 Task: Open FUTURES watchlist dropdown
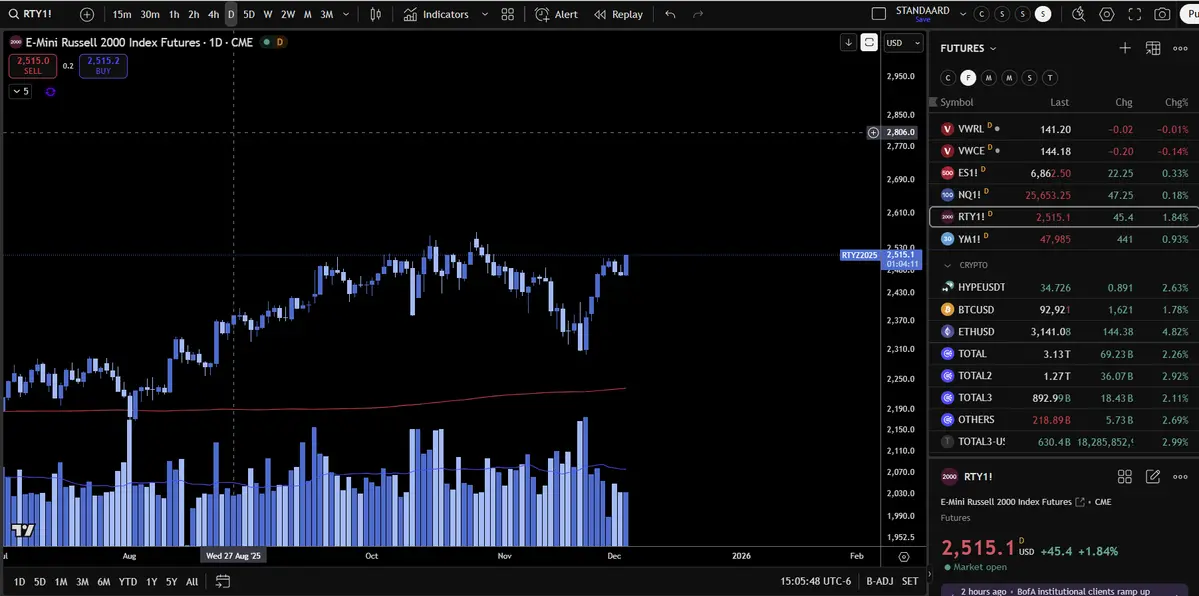click(968, 48)
